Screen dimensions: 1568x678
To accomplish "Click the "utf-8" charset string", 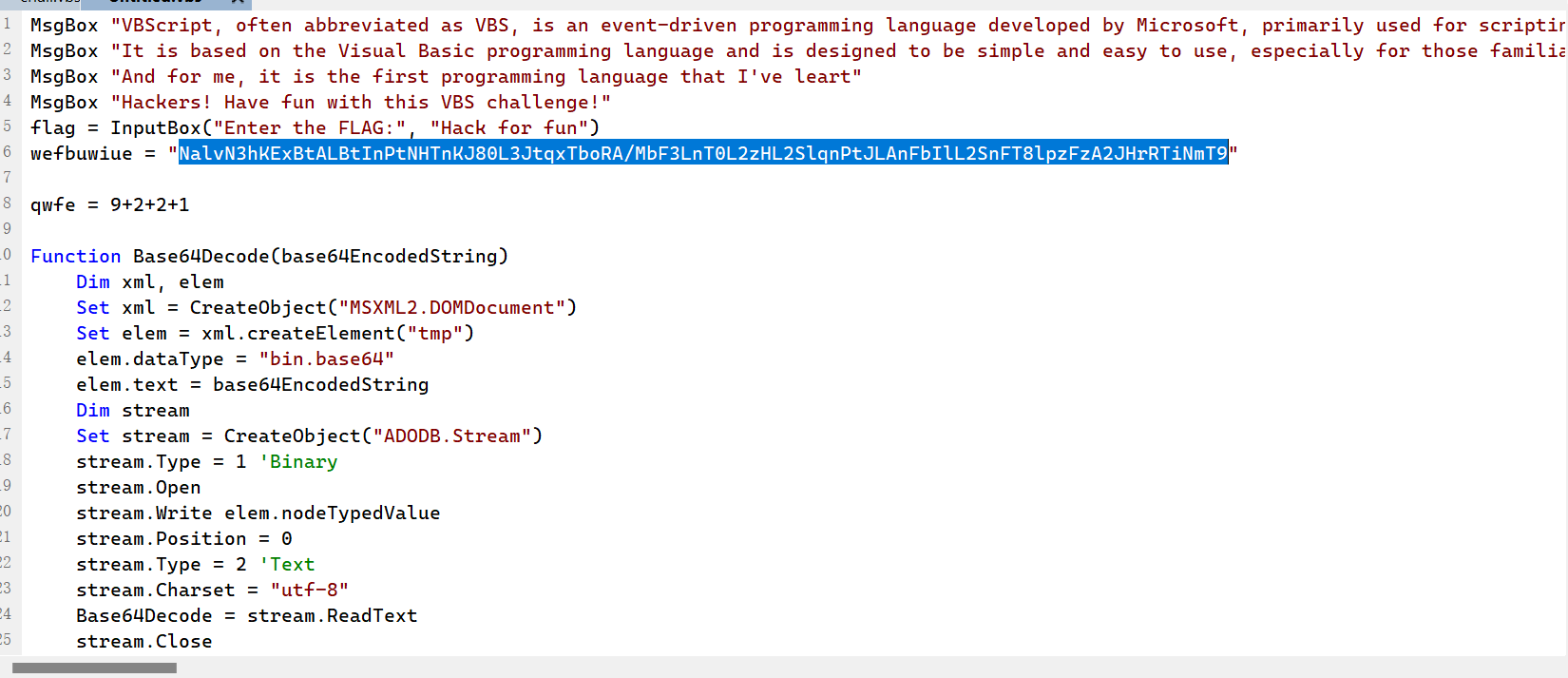I will (x=310, y=590).
